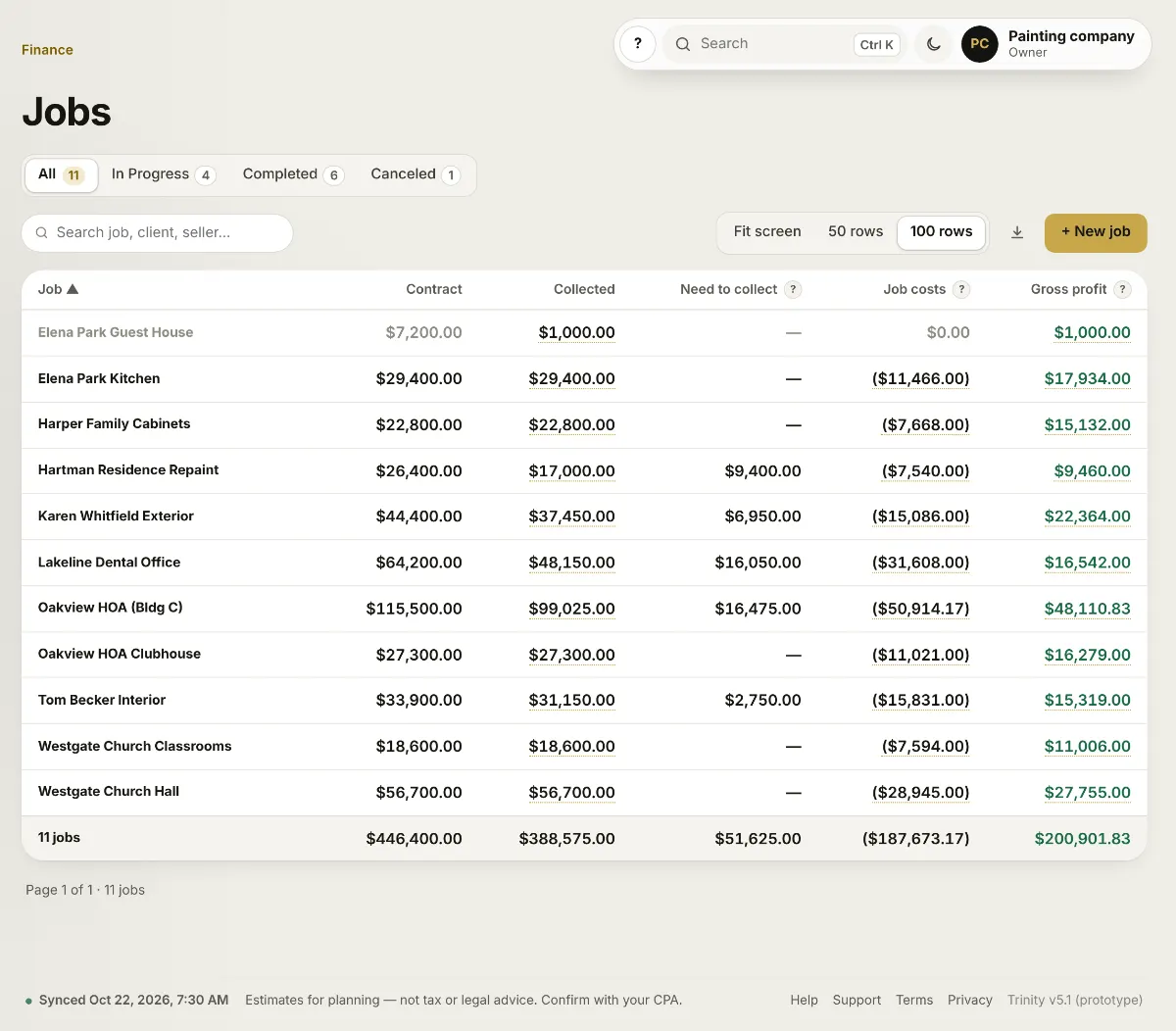Open Westgate Church Classrooms job
The height and width of the screenshot is (1031, 1176).
click(x=135, y=746)
